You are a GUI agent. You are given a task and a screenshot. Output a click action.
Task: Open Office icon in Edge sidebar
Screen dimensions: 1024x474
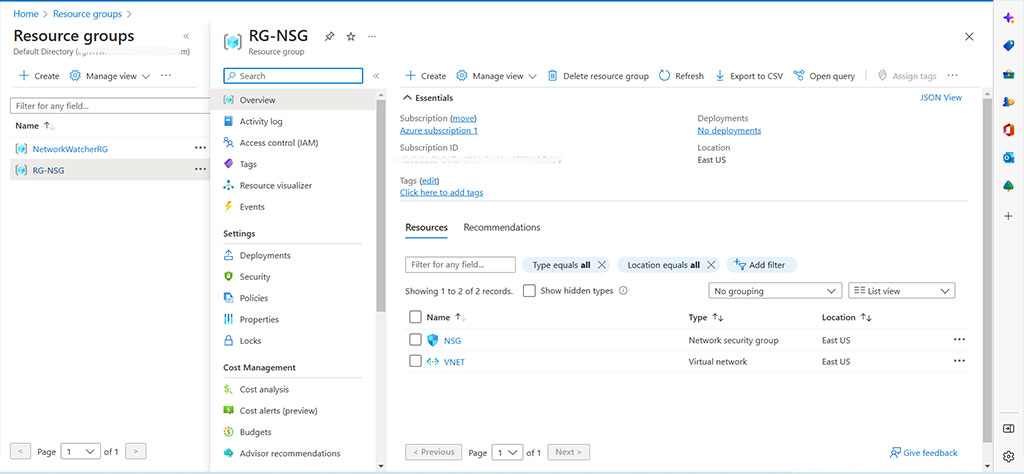point(1008,130)
